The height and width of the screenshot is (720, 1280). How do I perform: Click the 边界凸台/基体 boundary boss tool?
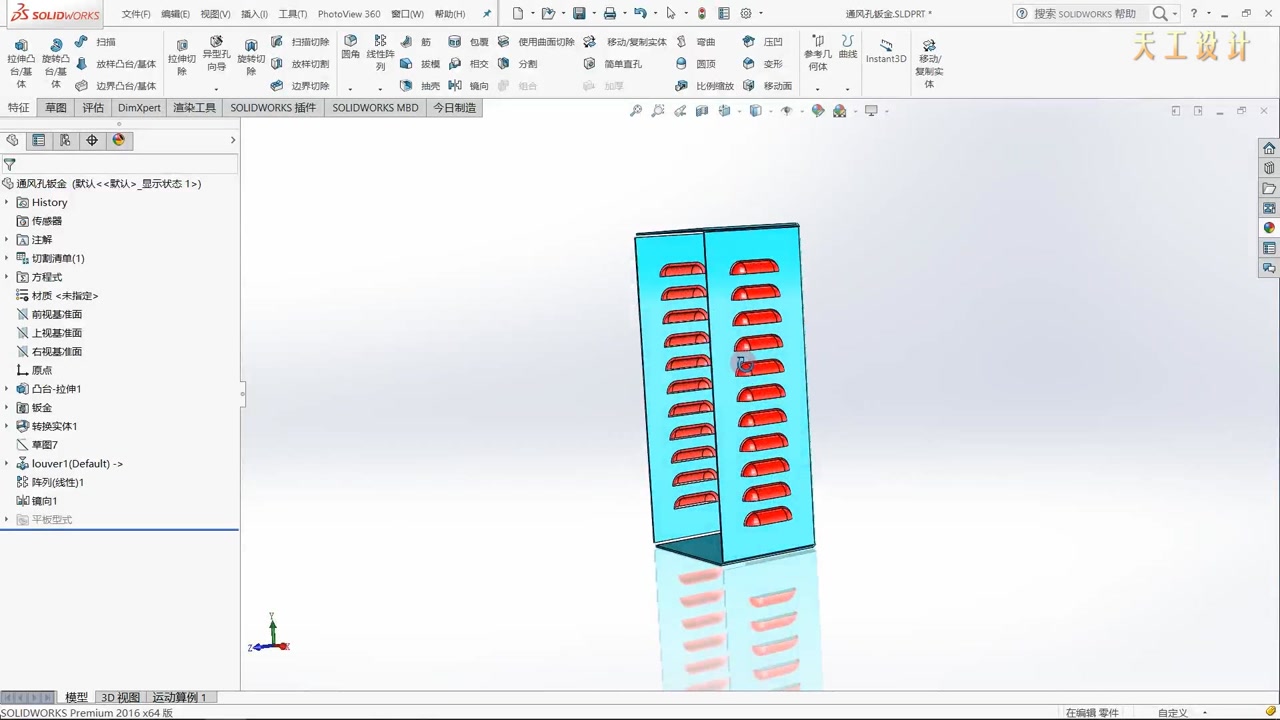(x=116, y=86)
